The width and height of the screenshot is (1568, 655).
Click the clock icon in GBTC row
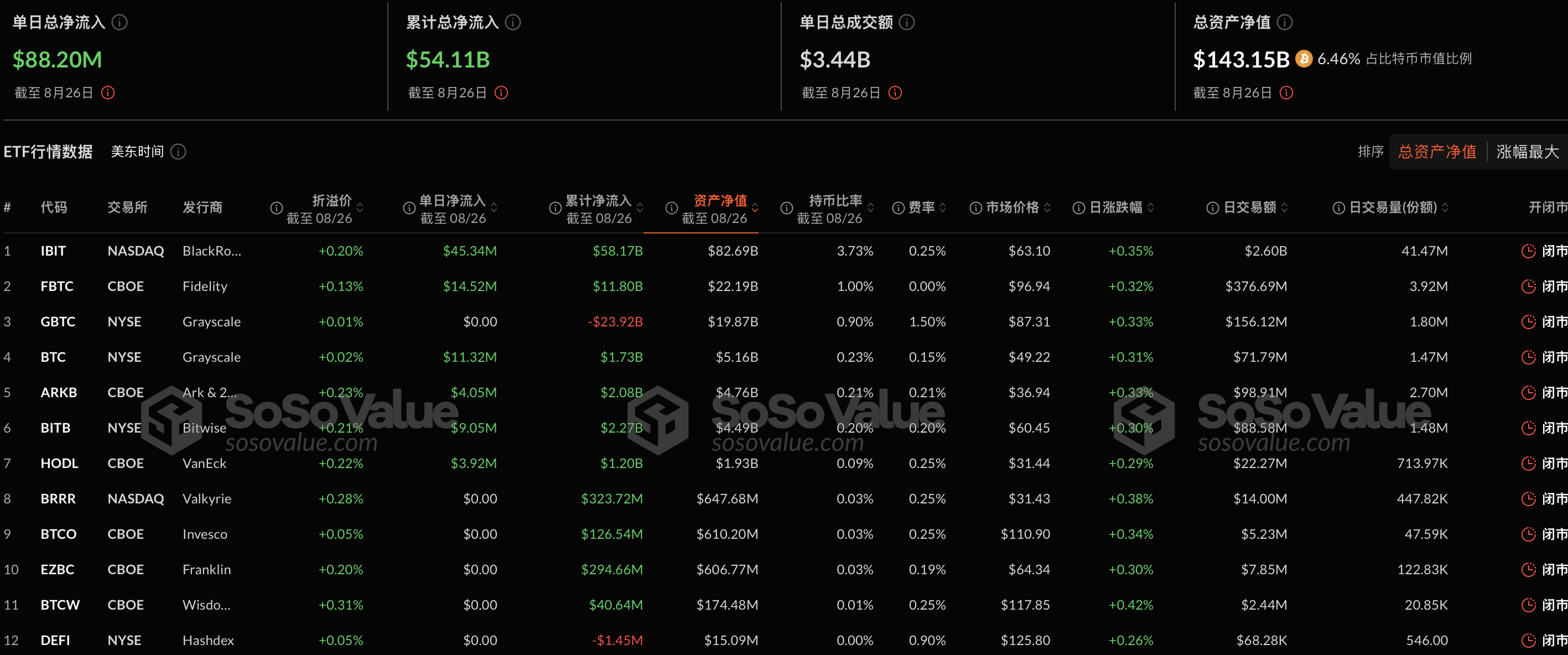[1528, 321]
